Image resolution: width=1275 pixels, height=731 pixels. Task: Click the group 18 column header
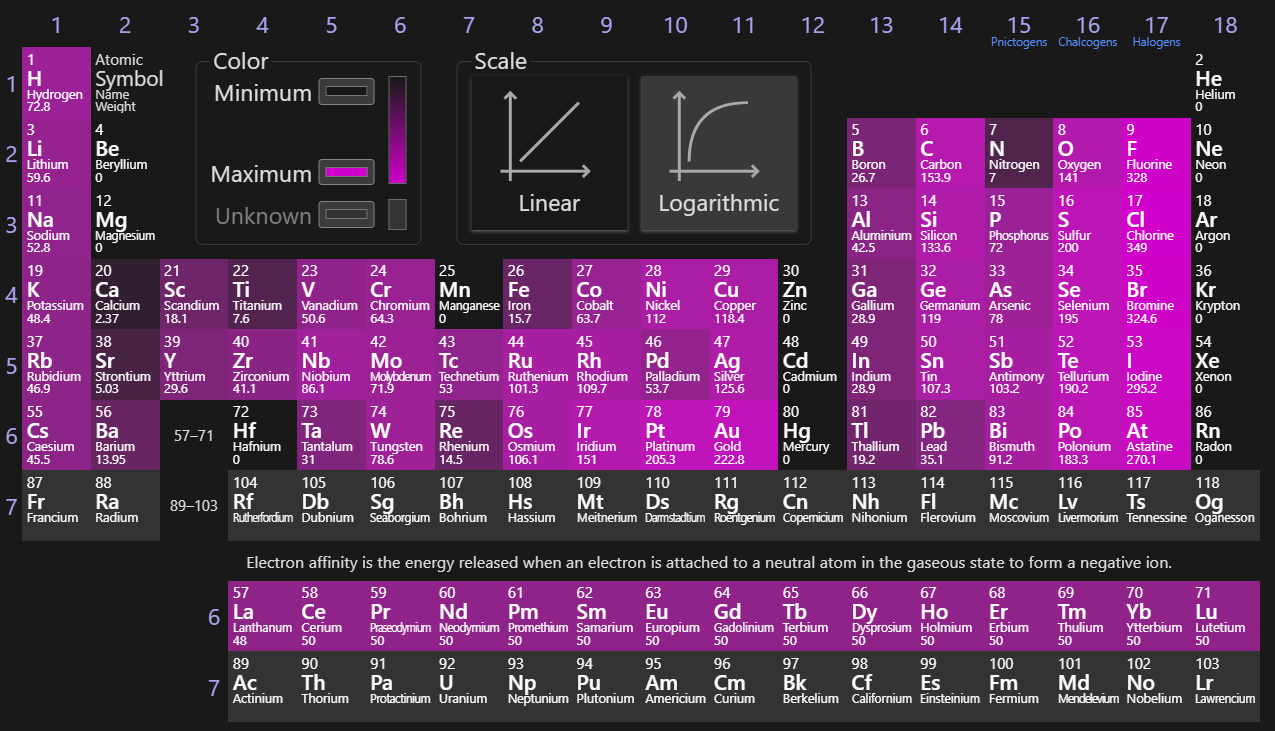[x=1225, y=25]
